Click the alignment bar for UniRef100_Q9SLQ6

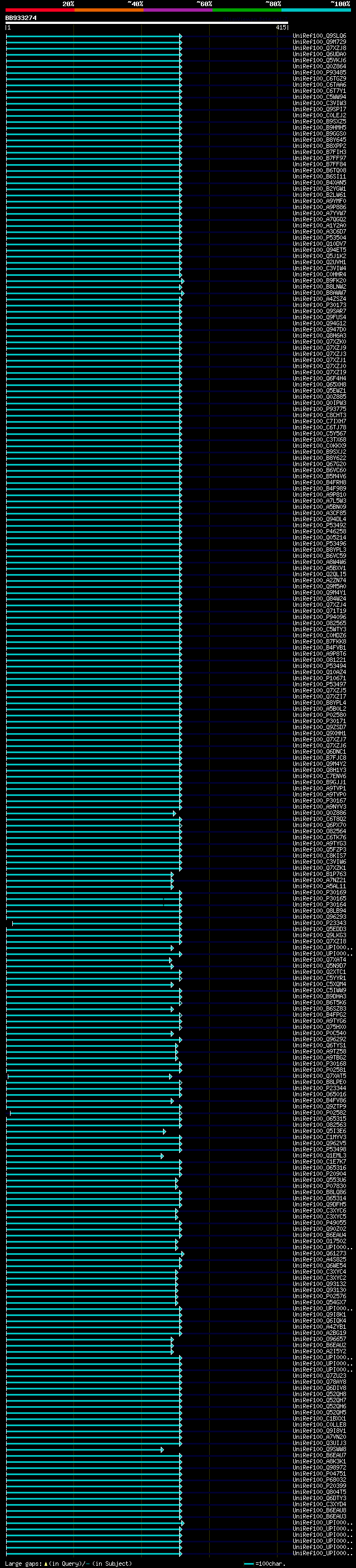[x=93, y=36]
